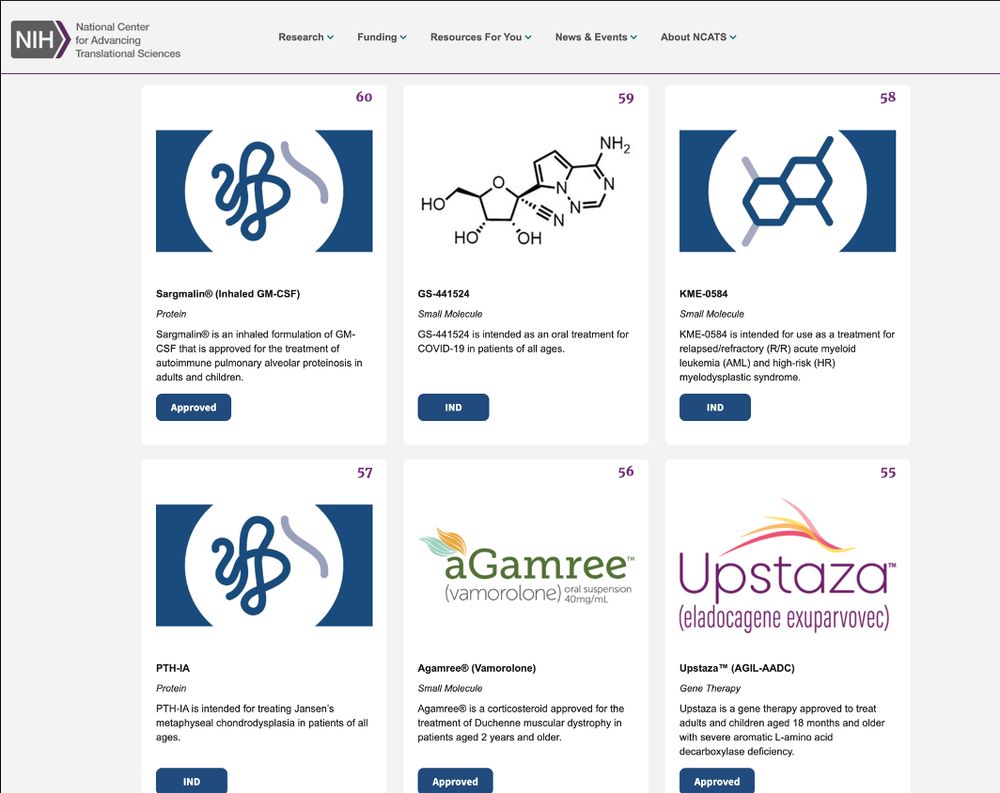Click the NIH NCATS logo
Viewport: 1000px width, 793px height.
click(x=96, y=40)
